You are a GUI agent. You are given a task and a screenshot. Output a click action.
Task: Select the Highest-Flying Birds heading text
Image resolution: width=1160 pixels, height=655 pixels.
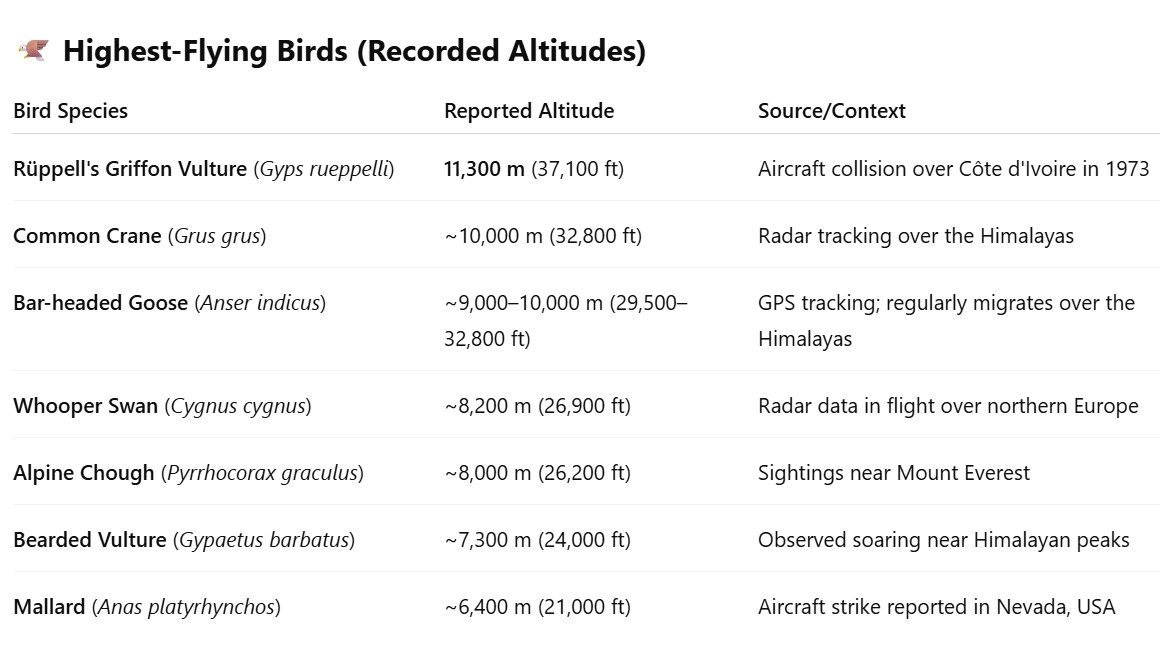coord(354,51)
